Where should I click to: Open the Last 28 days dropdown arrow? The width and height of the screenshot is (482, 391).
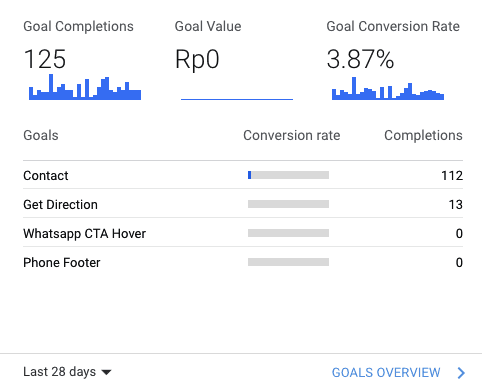click(x=106, y=372)
